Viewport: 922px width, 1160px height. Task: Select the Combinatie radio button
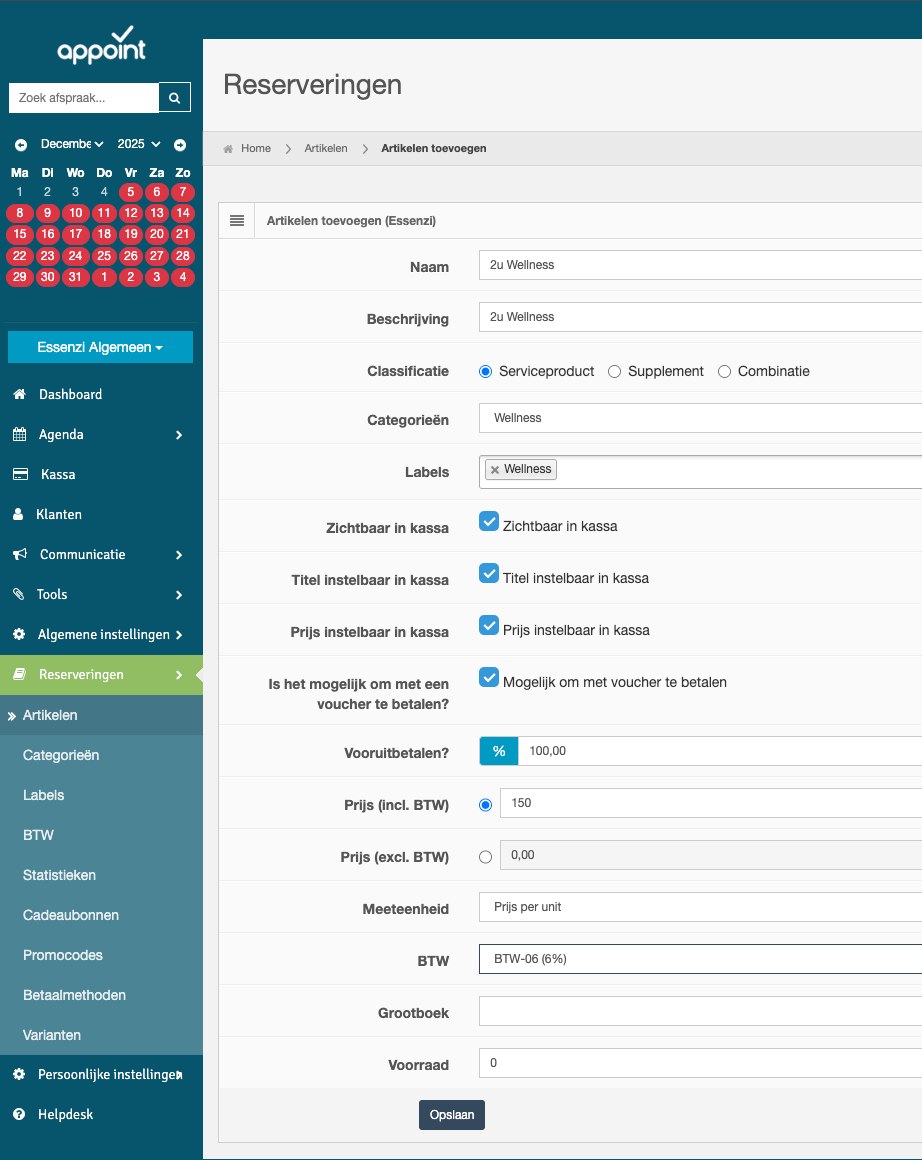coord(724,371)
